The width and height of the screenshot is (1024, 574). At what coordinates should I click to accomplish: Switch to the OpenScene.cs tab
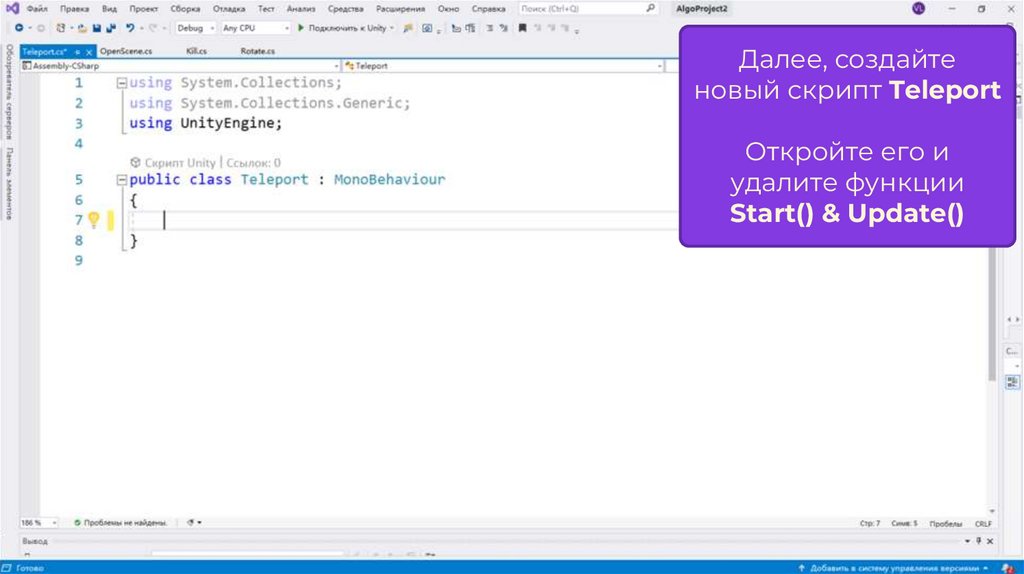[126, 51]
